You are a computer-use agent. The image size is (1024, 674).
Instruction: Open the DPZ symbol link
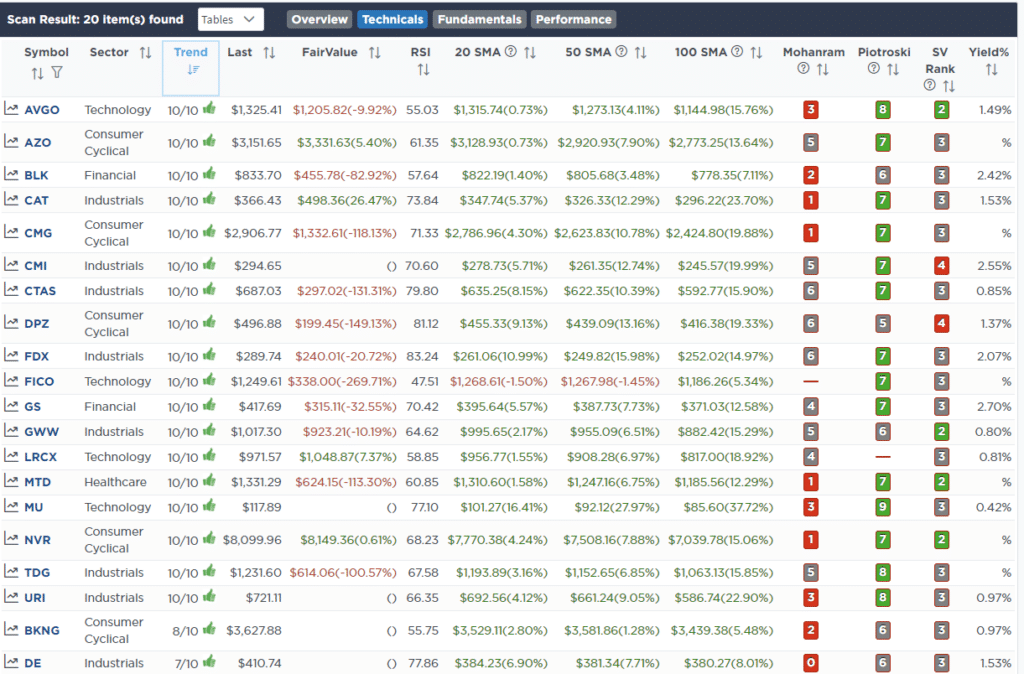(x=37, y=323)
